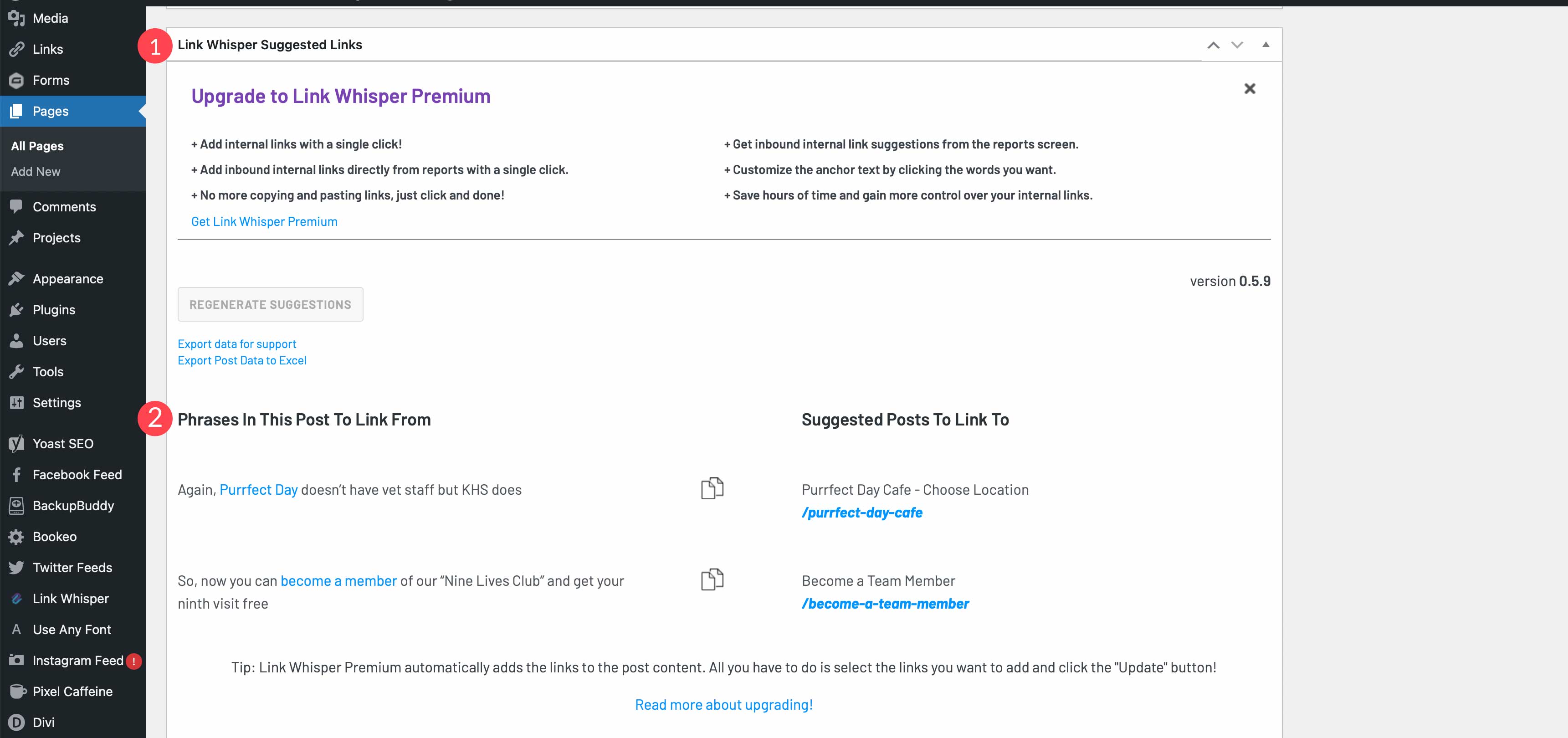1568x738 pixels.
Task: Click Export Post Data to Excel link
Action: coord(243,360)
